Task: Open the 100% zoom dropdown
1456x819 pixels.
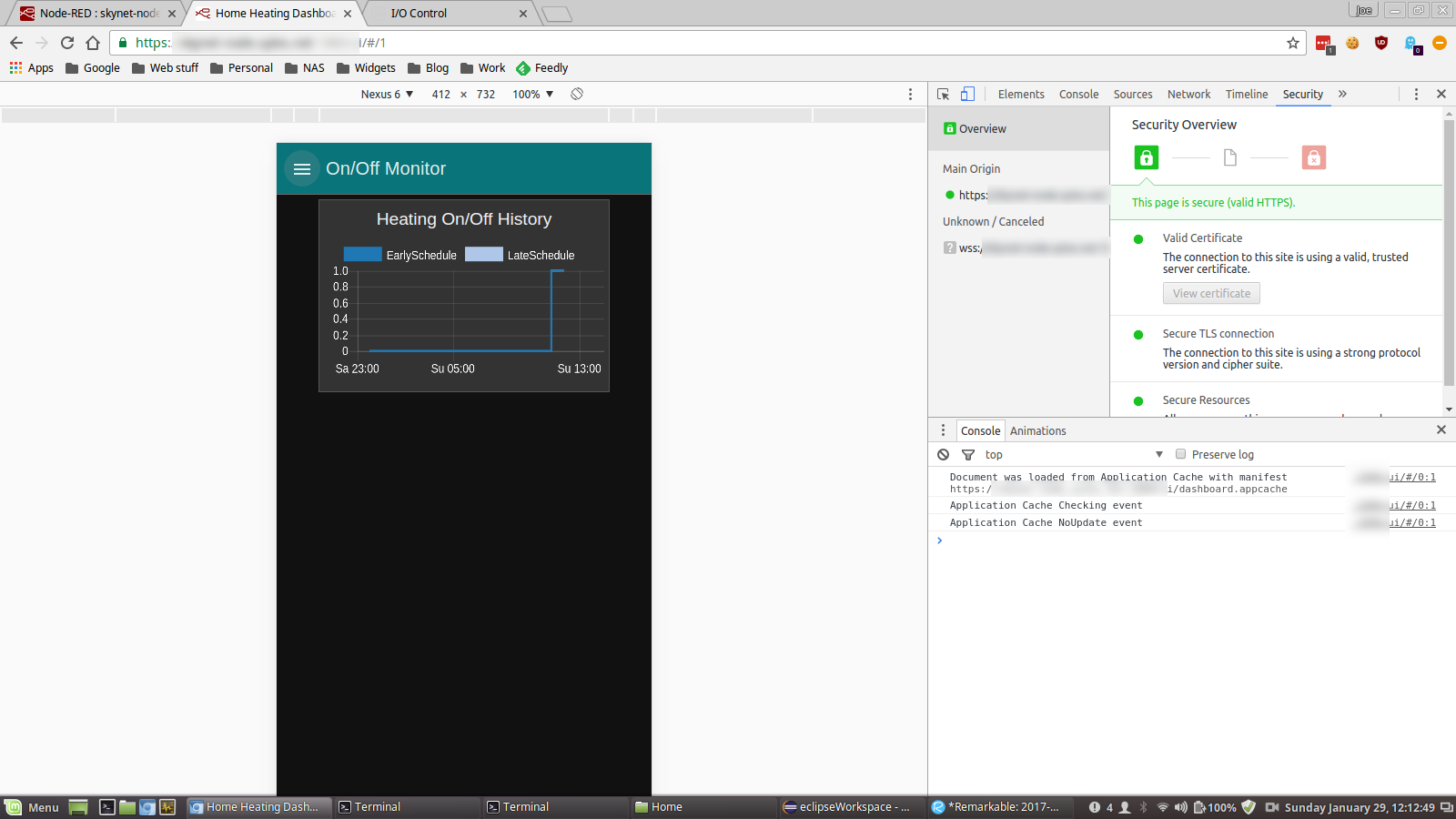Action: [x=532, y=95]
